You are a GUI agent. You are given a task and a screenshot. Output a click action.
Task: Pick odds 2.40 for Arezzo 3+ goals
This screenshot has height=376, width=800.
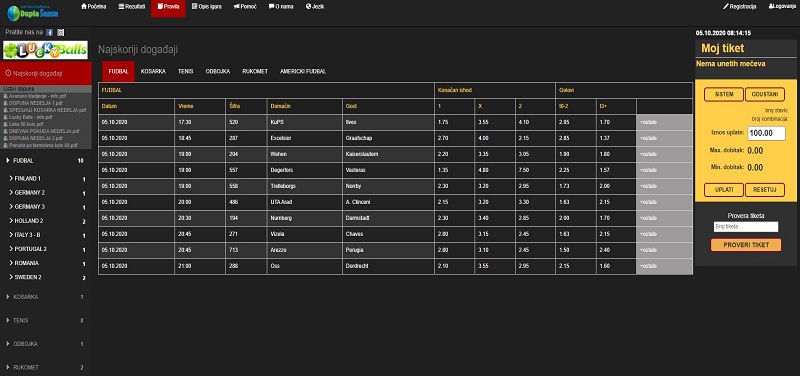[x=616, y=250]
